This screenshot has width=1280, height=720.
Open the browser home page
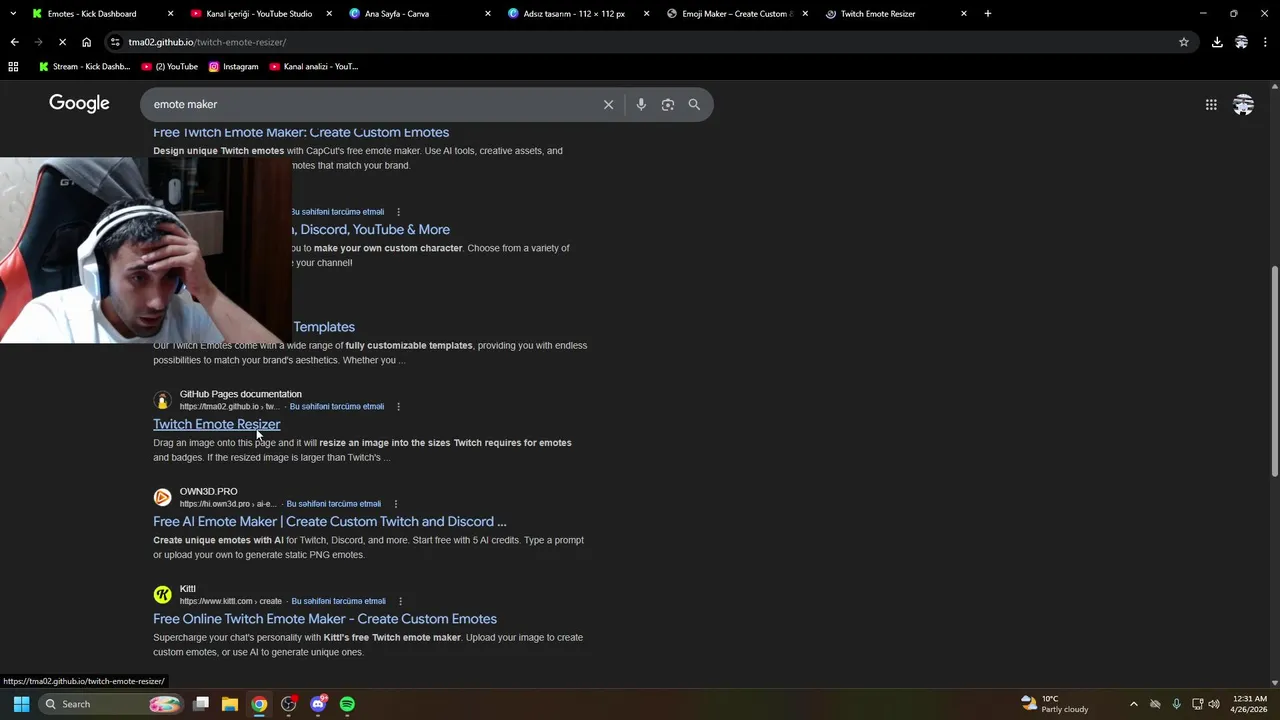pyautogui.click(x=87, y=42)
